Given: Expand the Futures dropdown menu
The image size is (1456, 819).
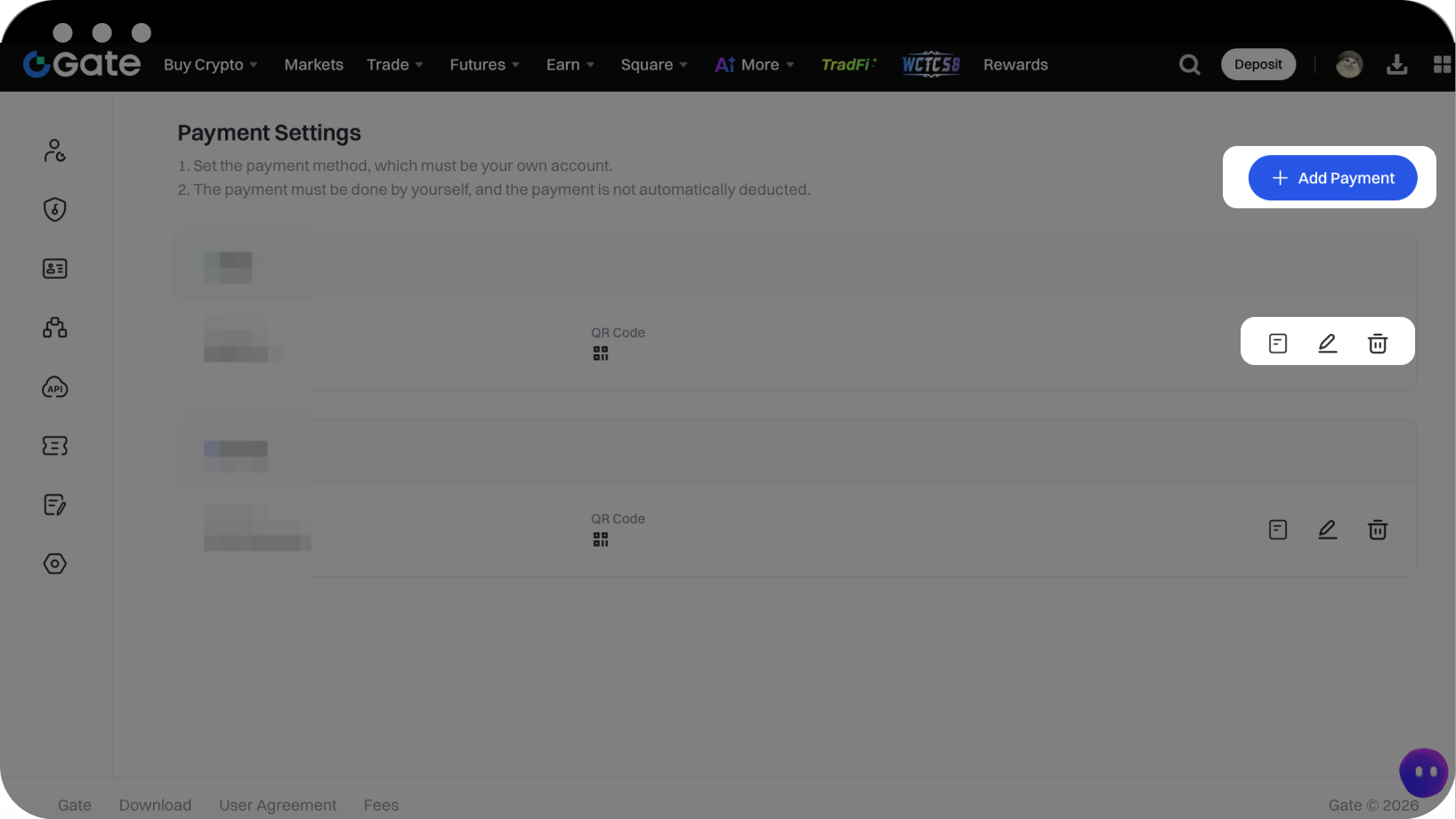Looking at the screenshot, I should click(484, 65).
